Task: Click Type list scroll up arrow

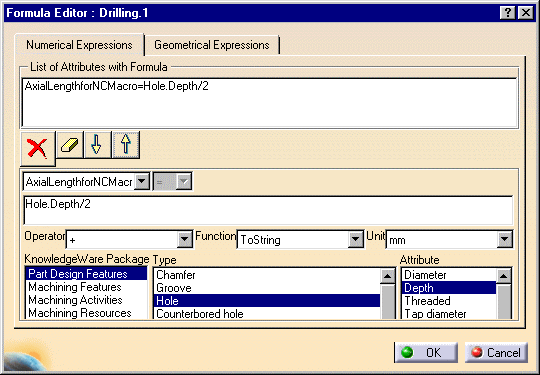Action: pyautogui.click(x=388, y=277)
